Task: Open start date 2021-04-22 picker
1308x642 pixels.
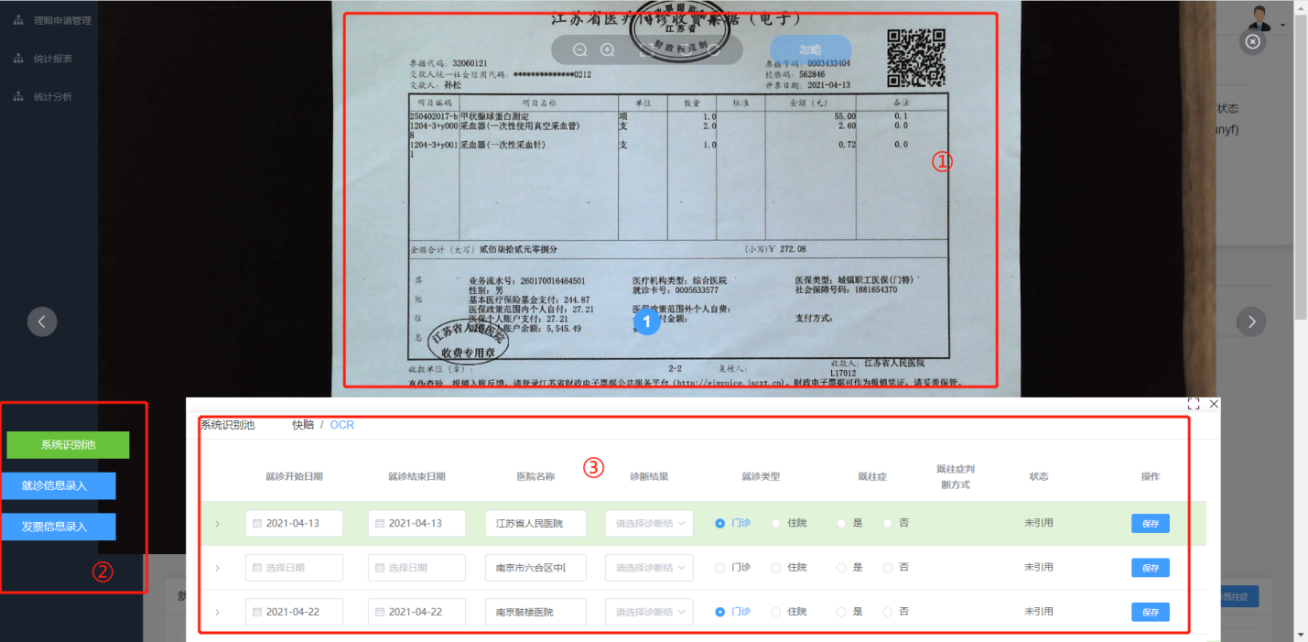Action: coord(294,611)
